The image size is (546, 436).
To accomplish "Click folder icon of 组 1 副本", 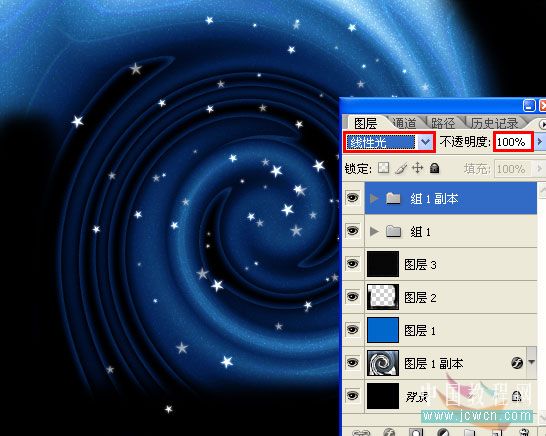I will 393,198.
